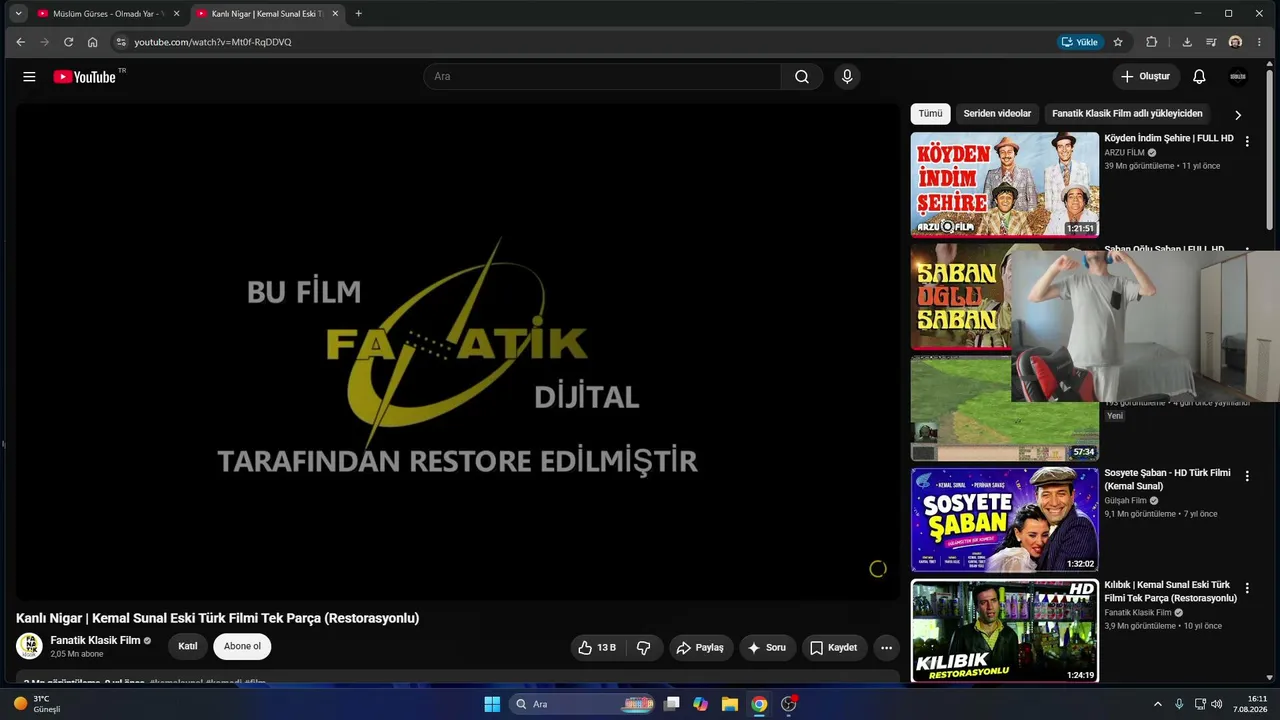Image resolution: width=1280 pixels, height=720 pixels.
Task: Click the Köyden İndim Şehire video title
Action: (x=1169, y=138)
